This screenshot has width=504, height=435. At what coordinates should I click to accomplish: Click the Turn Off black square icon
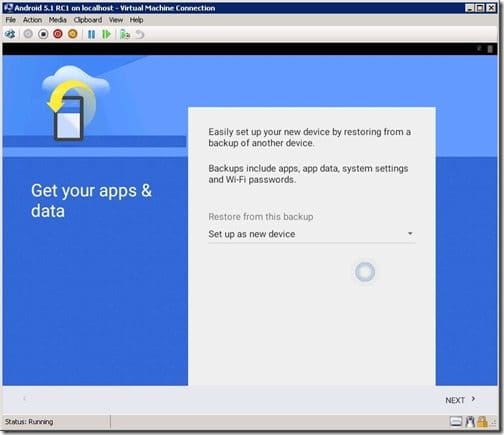(43, 34)
